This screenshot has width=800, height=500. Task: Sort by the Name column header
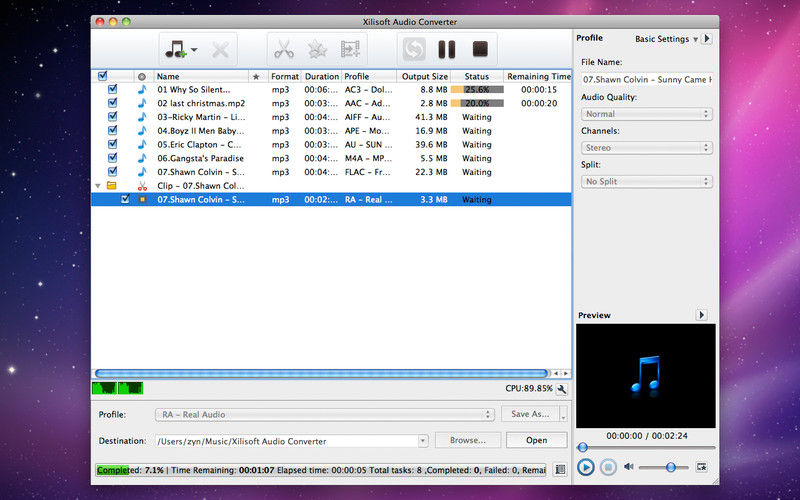pyautogui.click(x=201, y=76)
